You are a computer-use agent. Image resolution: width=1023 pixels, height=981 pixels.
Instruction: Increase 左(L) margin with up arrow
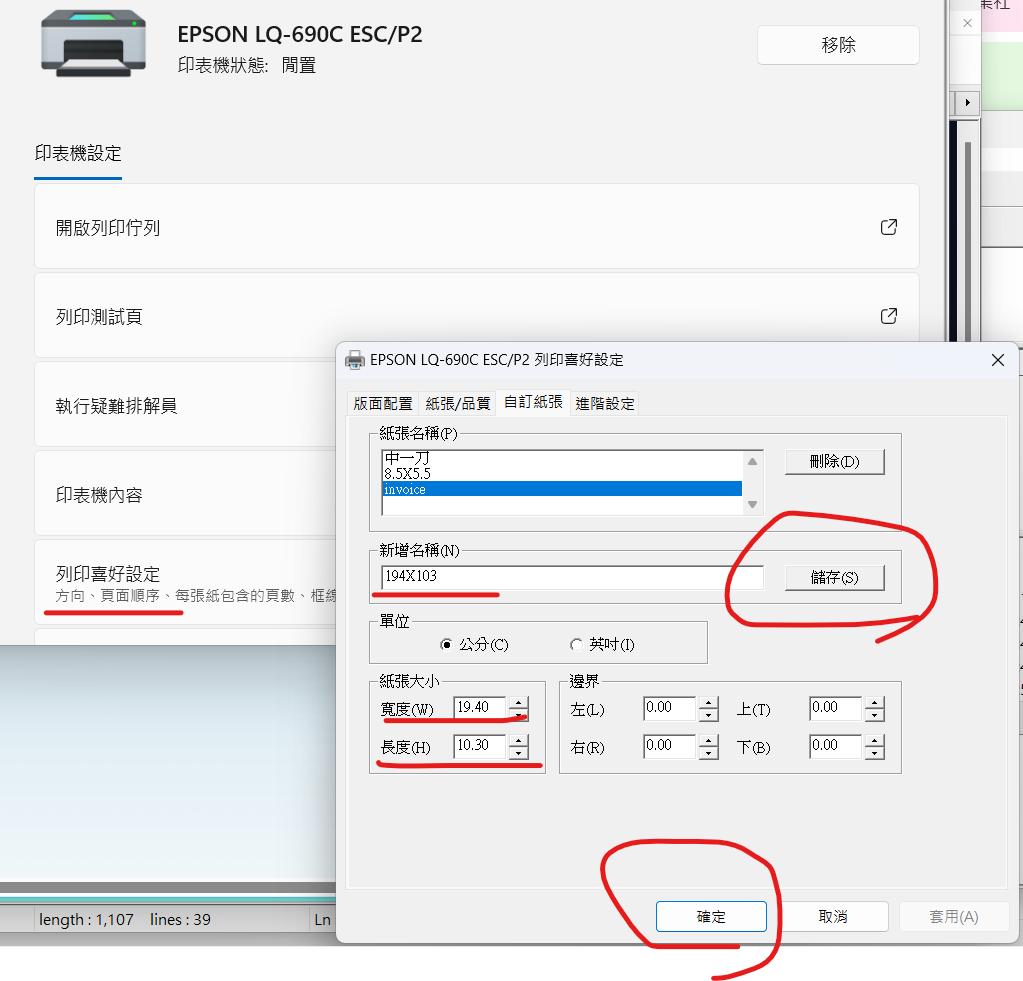709,702
